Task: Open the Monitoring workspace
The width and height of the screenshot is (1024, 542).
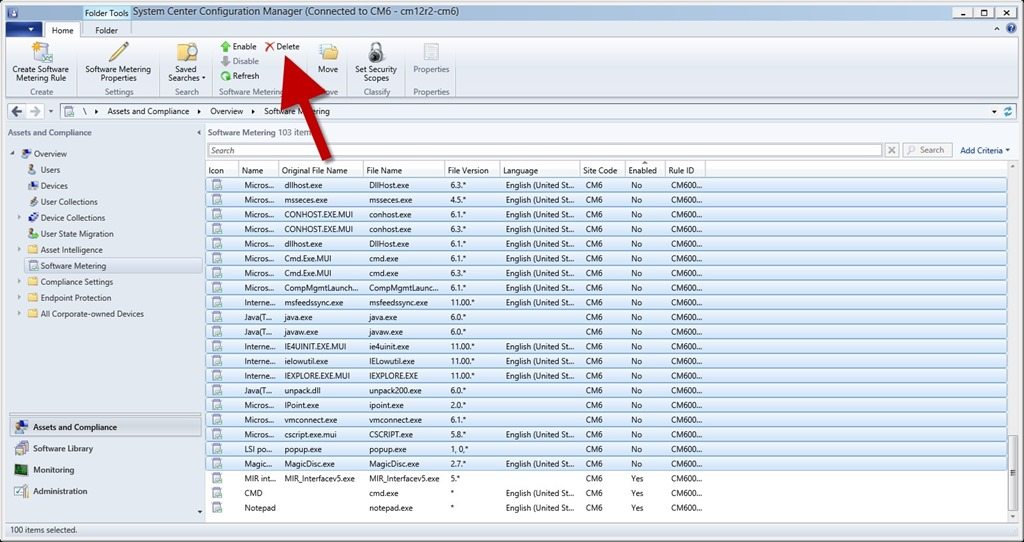Action: pyautogui.click(x=105, y=470)
